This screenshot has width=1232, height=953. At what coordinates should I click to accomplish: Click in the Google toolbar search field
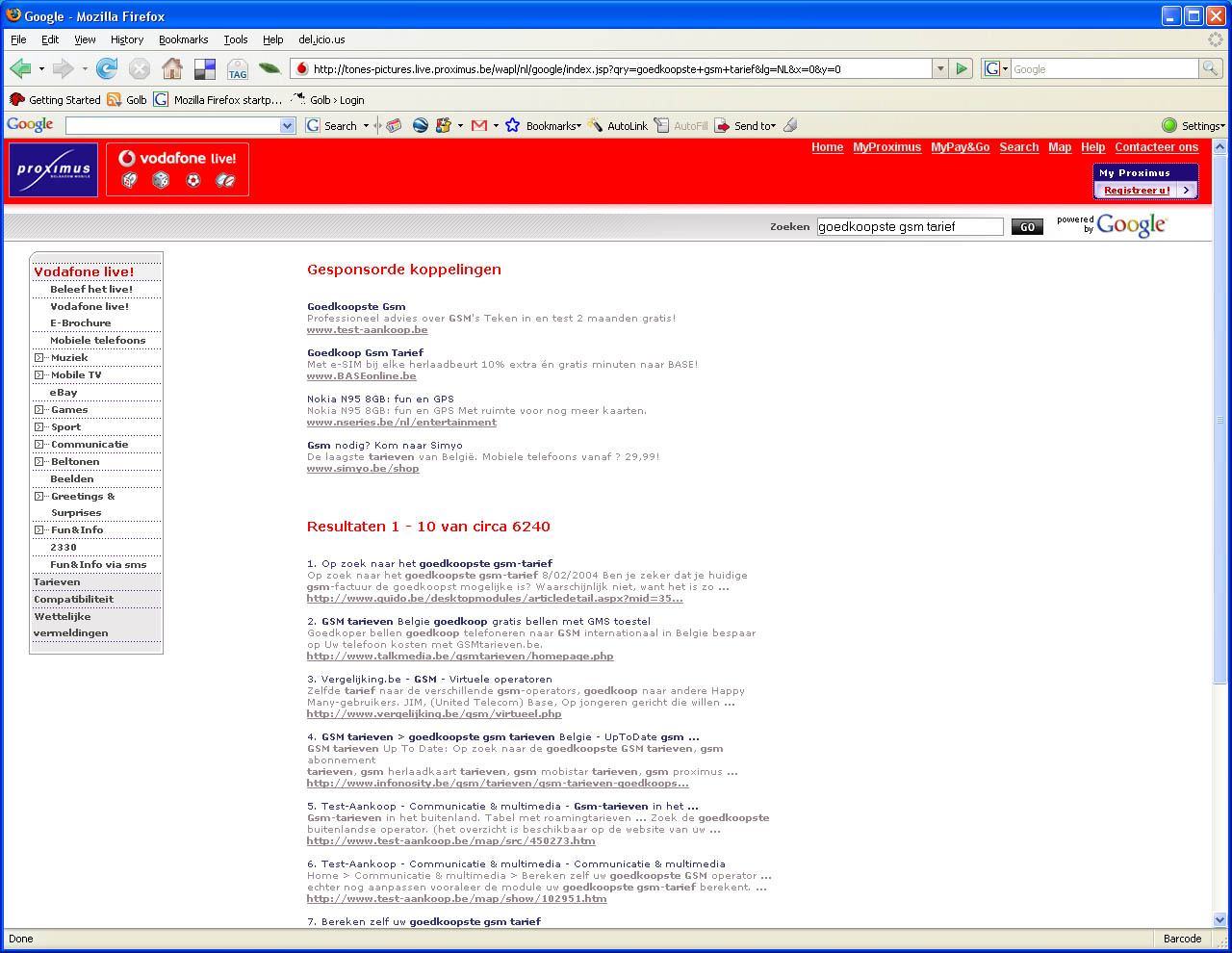click(173, 125)
